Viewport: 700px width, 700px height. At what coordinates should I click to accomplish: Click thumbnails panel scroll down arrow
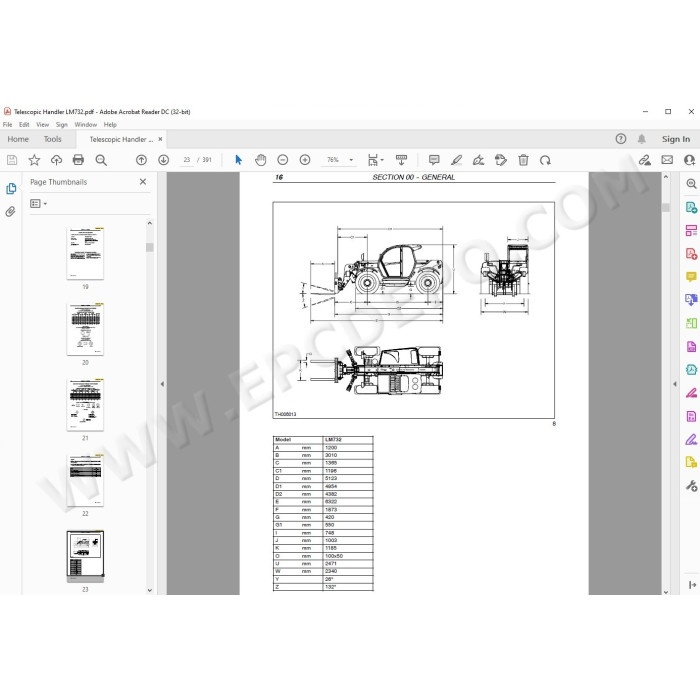click(x=150, y=590)
